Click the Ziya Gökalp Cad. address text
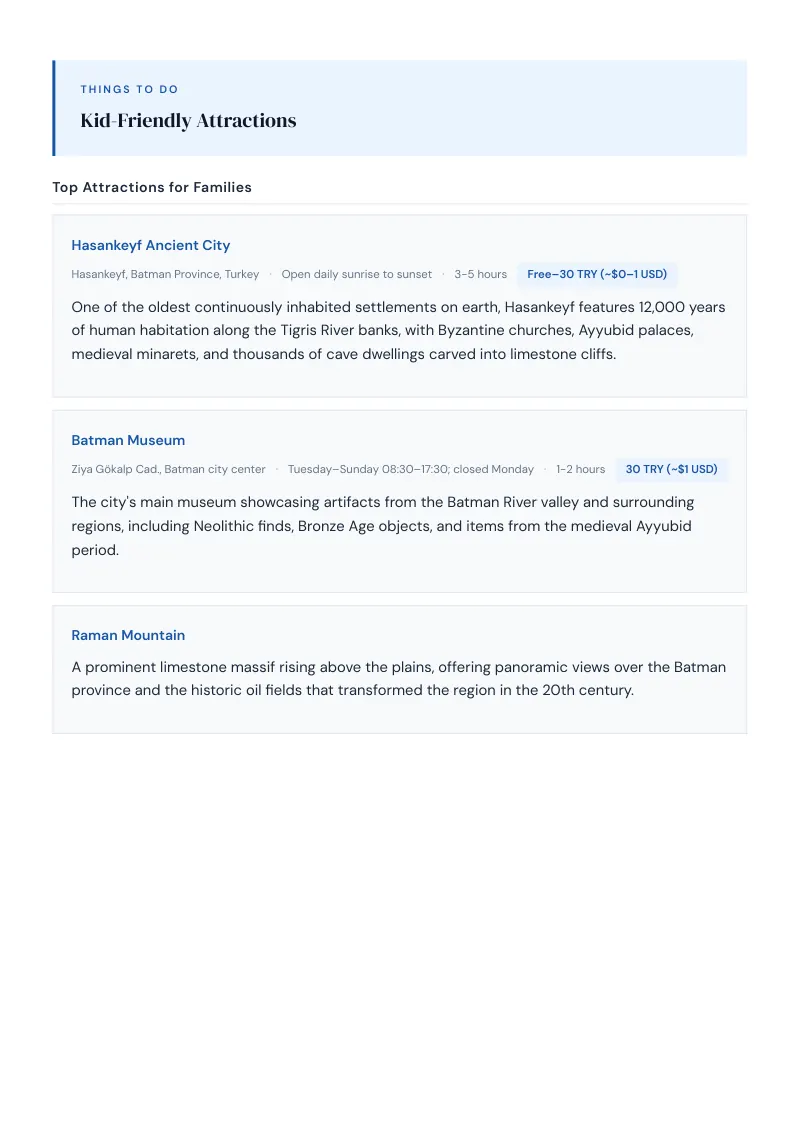 click(168, 469)
